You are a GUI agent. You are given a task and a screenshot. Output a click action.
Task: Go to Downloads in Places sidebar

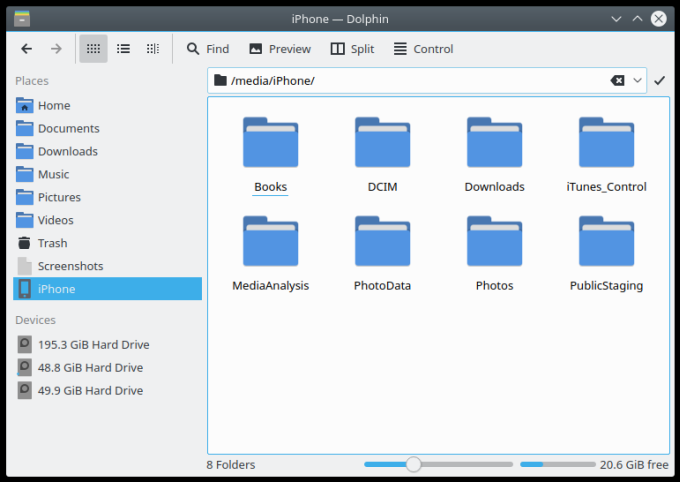click(67, 151)
